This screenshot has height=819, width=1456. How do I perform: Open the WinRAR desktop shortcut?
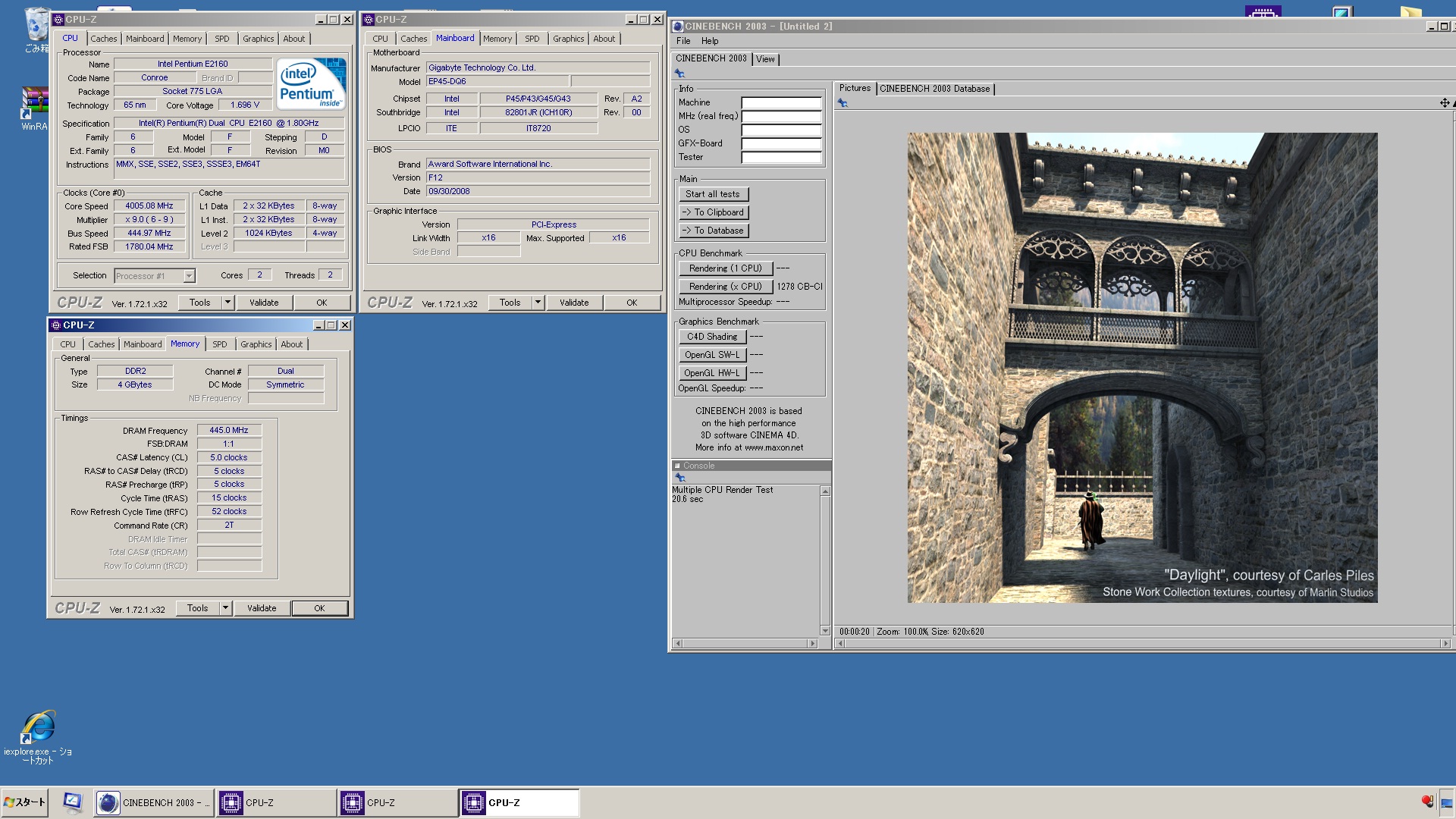(x=34, y=103)
